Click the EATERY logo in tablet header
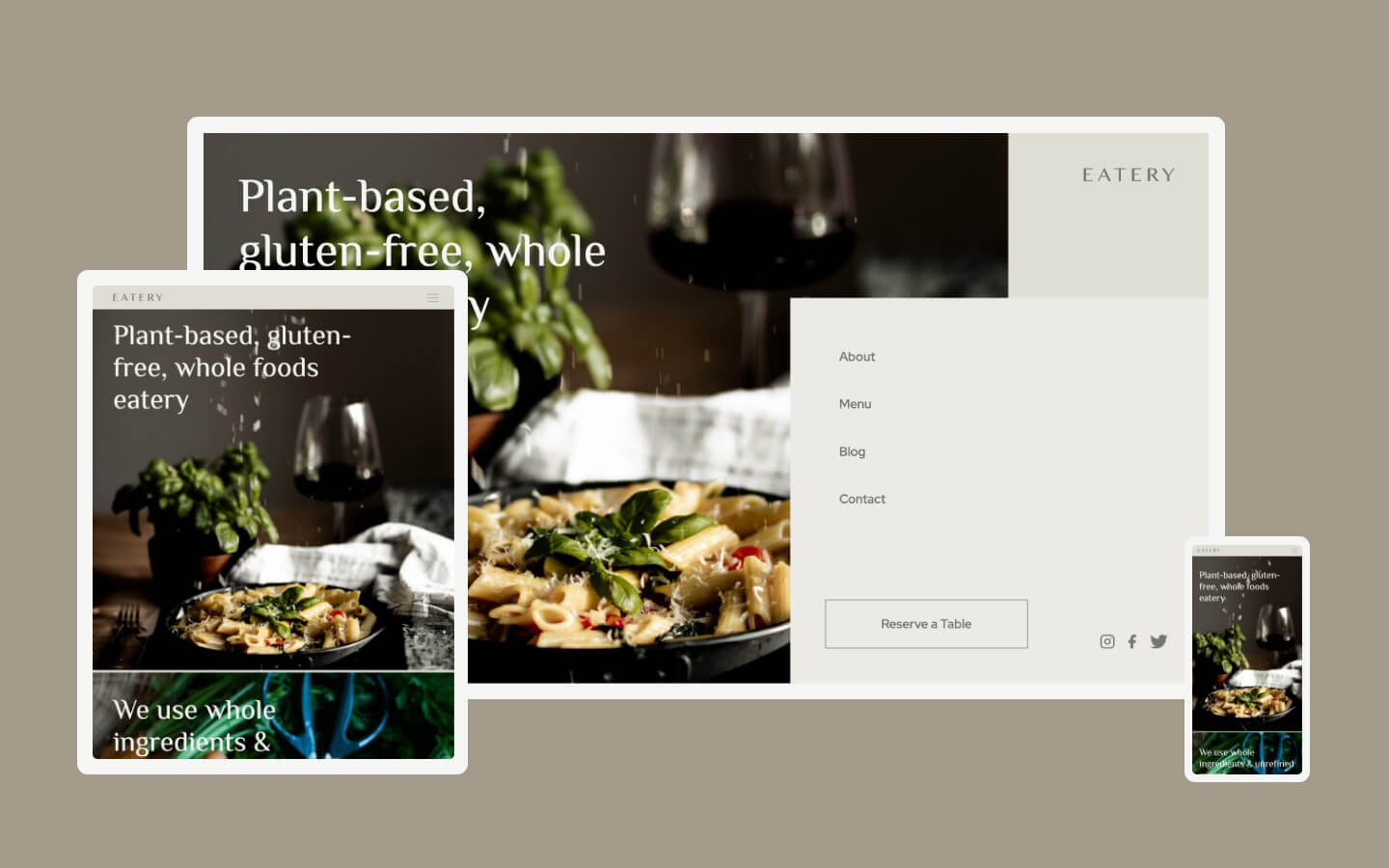The width and height of the screenshot is (1389, 868). [x=138, y=298]
